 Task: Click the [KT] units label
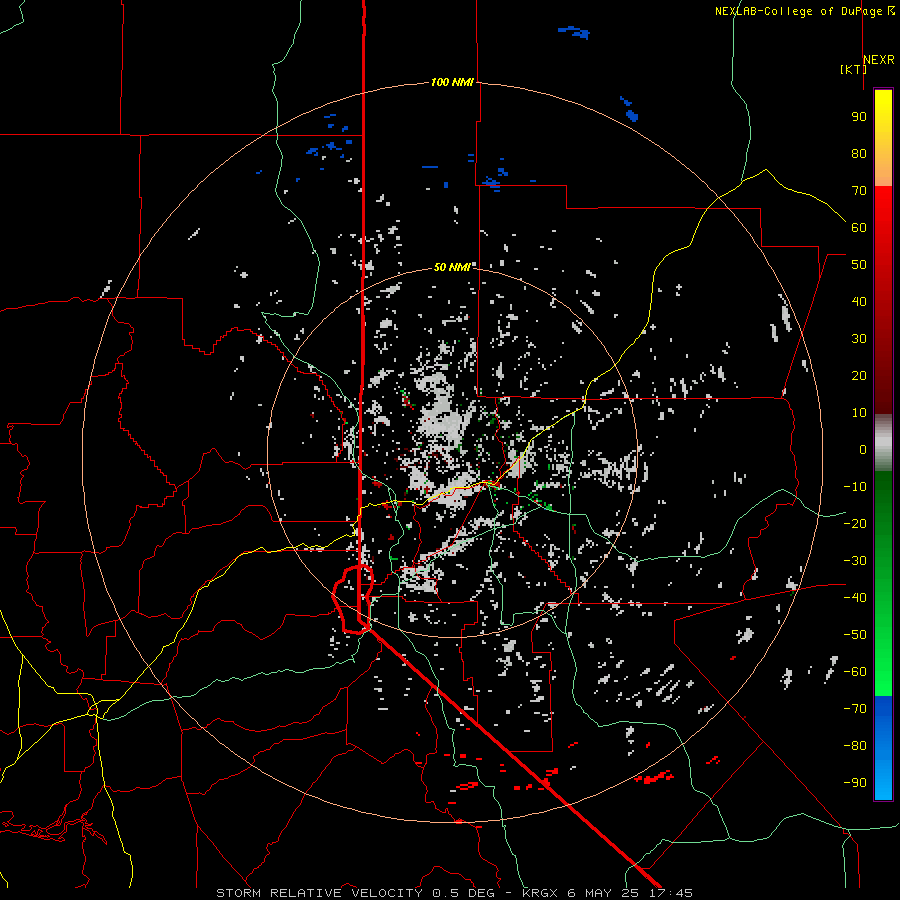point(853,69)
